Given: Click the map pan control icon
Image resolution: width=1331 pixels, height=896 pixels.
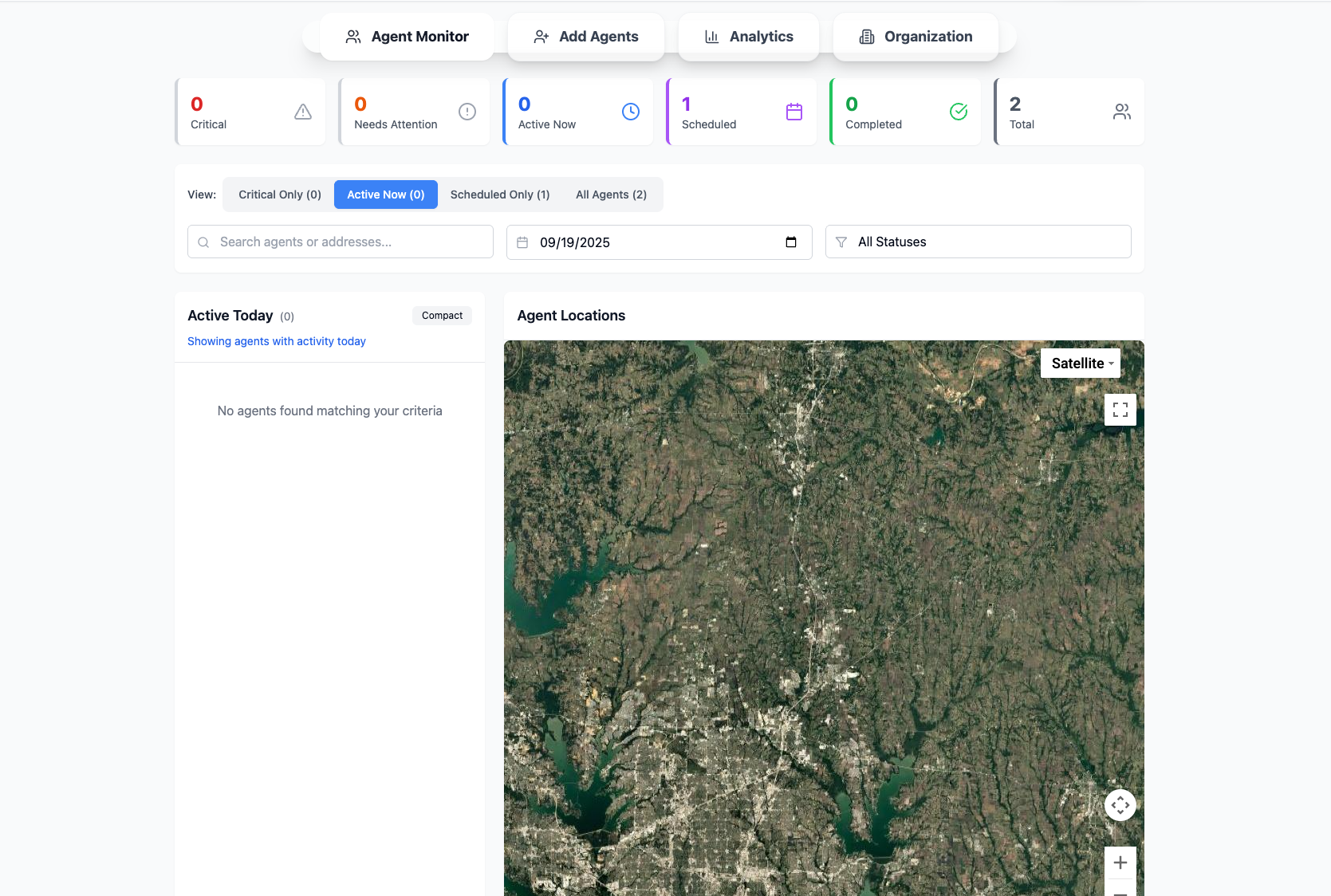Looking at the screenshot, I should pyautogui.click(x=1120, y=804).
